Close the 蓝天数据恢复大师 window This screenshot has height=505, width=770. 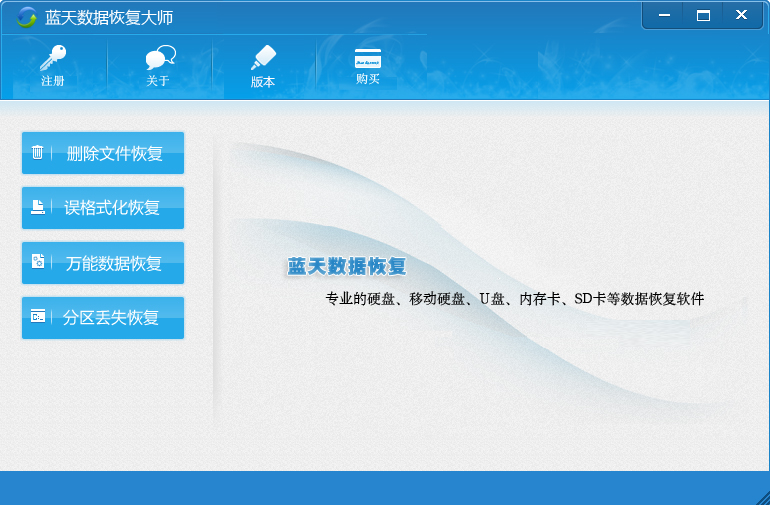(x=741, y=15)
